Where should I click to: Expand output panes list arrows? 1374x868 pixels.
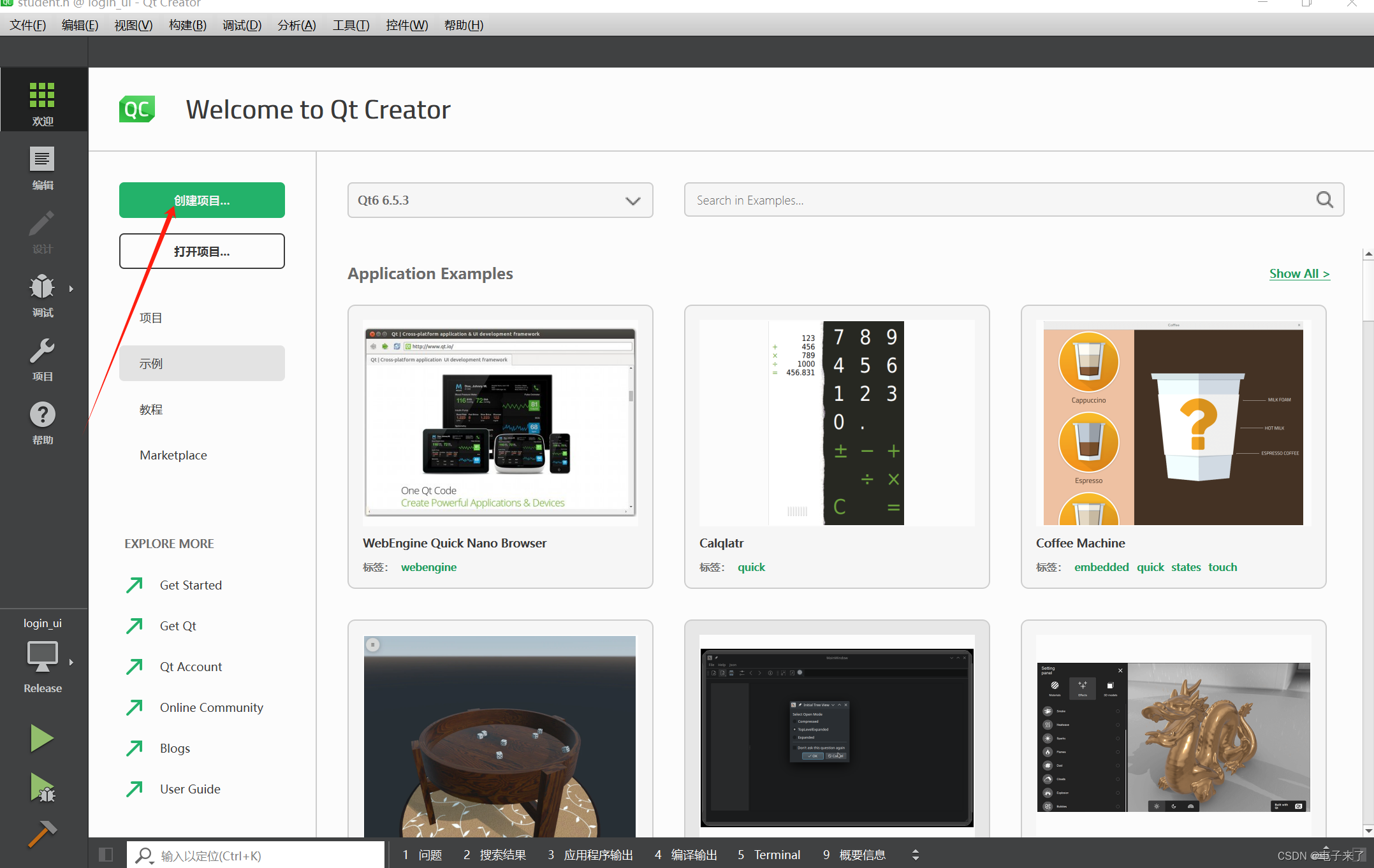(x=915, y=855)
